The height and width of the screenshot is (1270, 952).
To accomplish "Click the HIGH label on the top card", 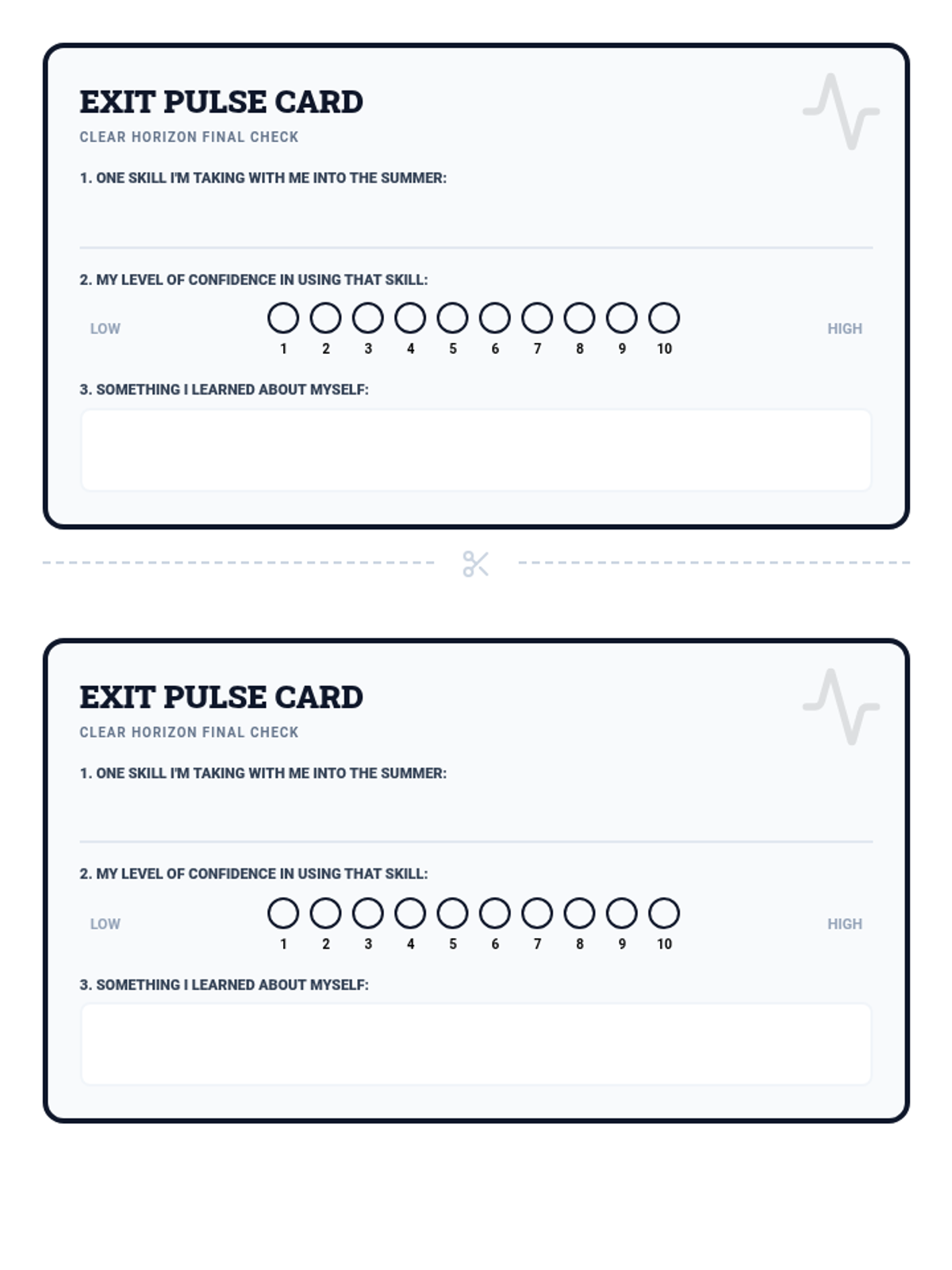I will click(844, 329).
